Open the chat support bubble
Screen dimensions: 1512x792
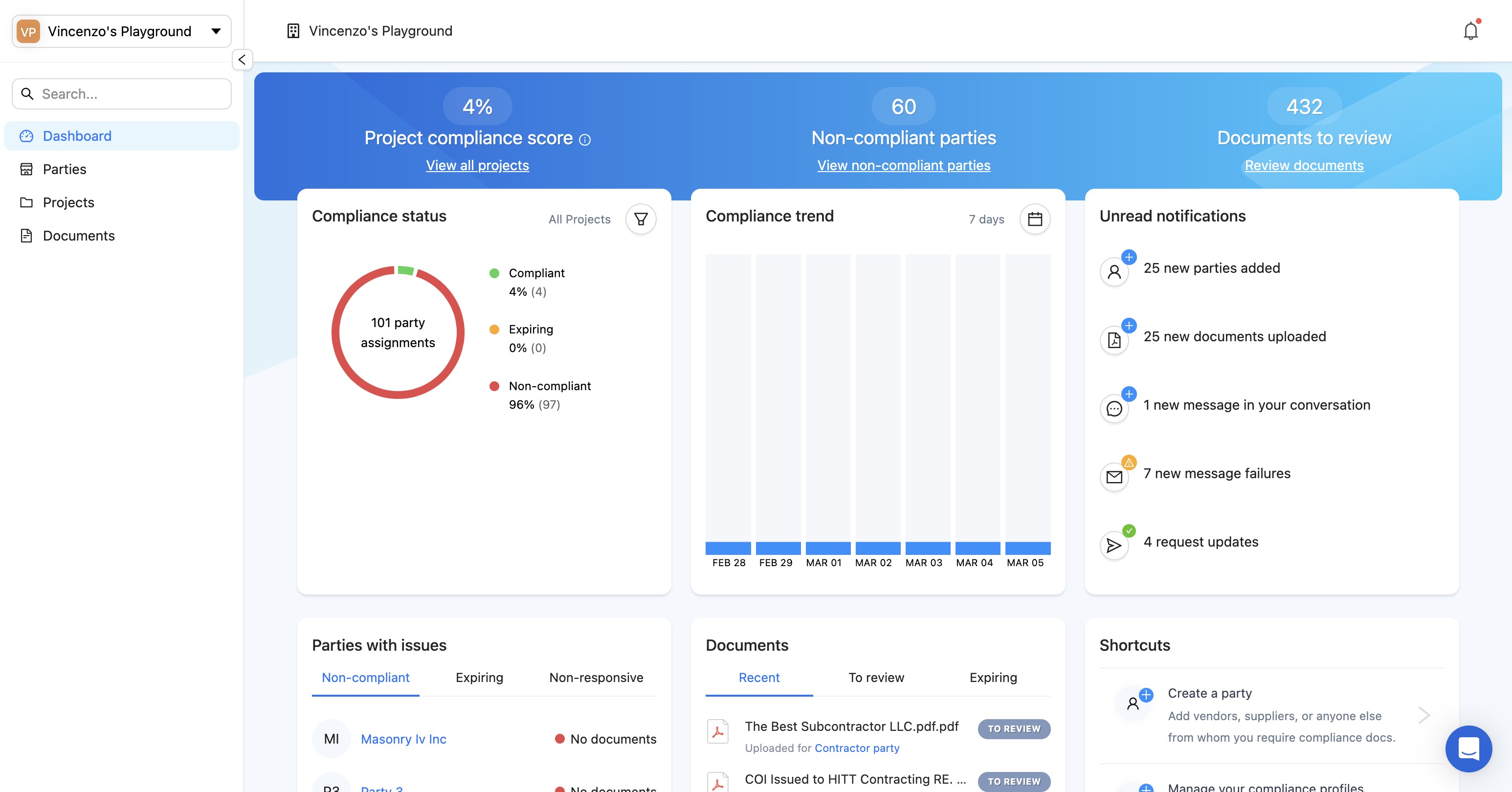[1468, 748]
